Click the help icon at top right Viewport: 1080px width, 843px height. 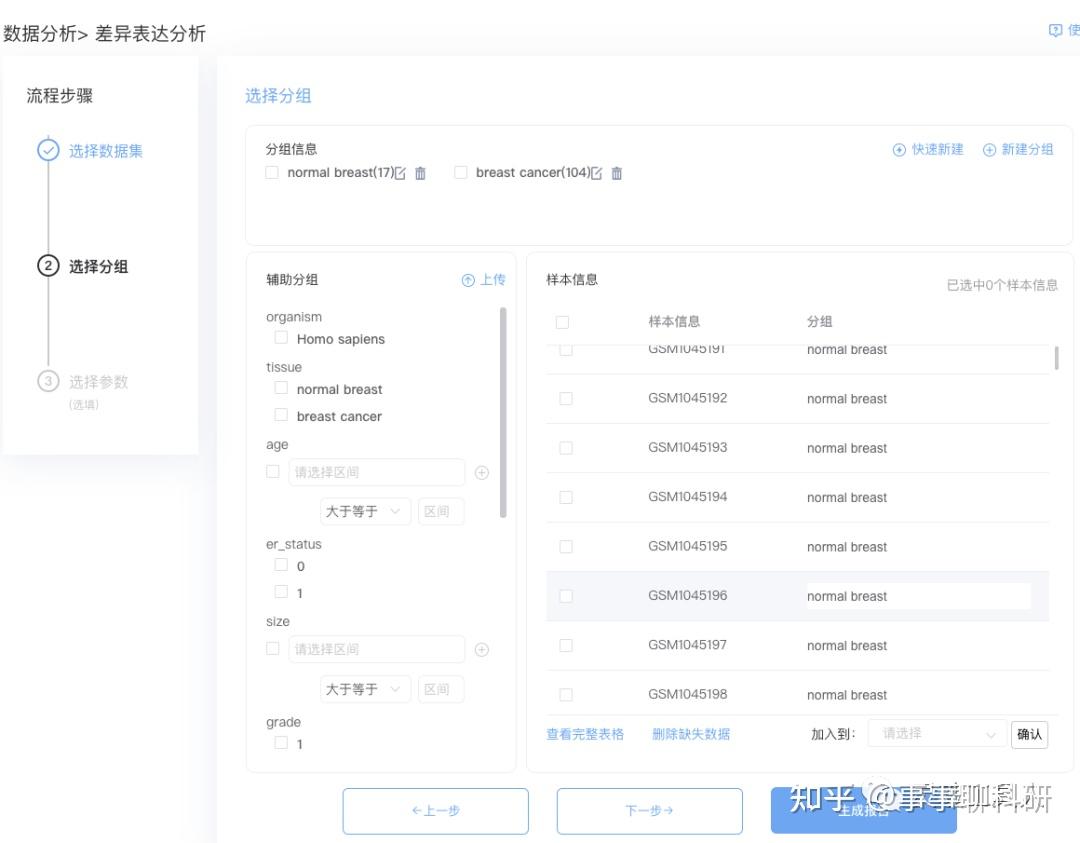click(x=1055, y=30)
